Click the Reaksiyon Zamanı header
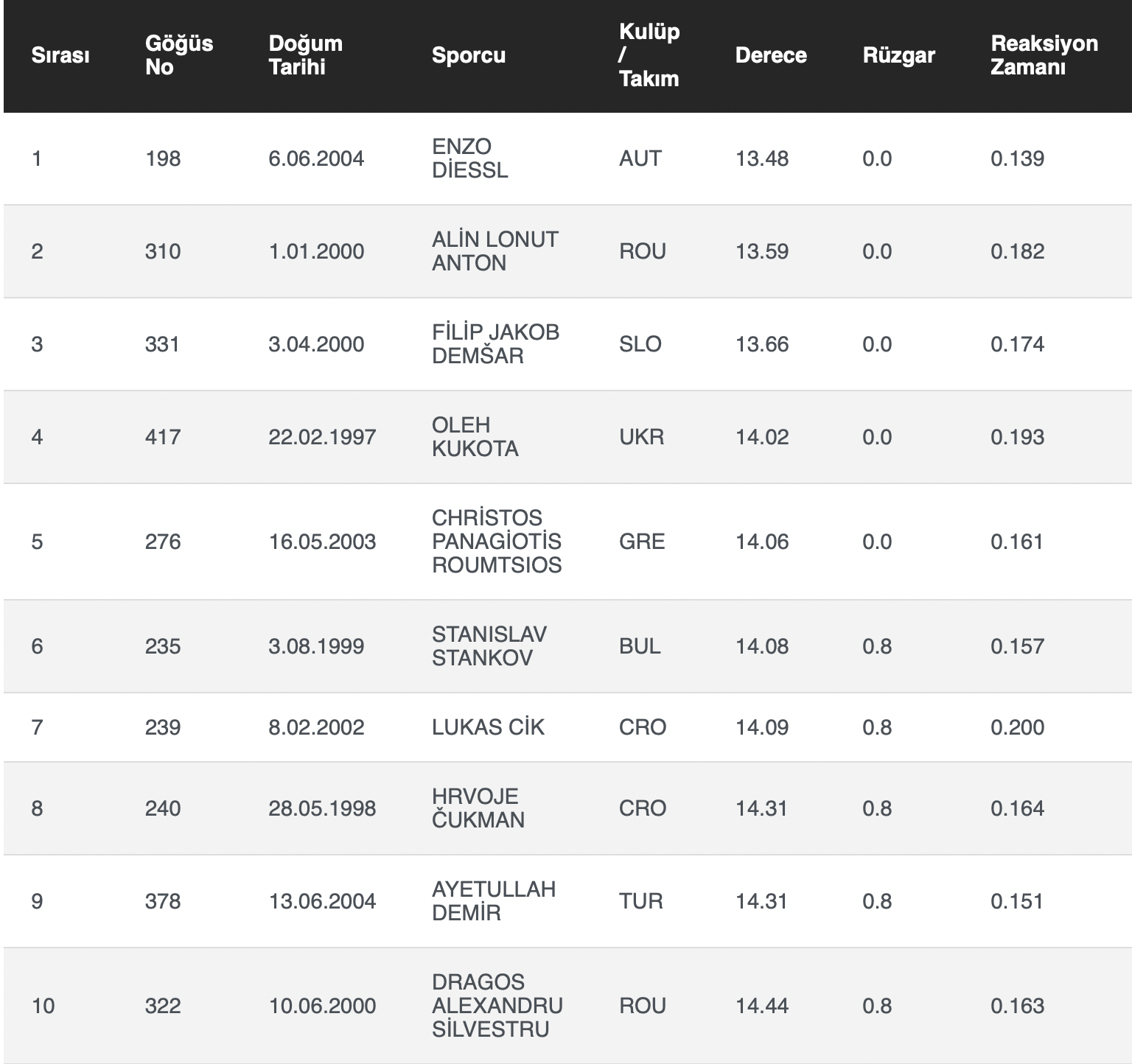The width and height of the screenshot is (1132, 1064). (x=1044, y=55)
